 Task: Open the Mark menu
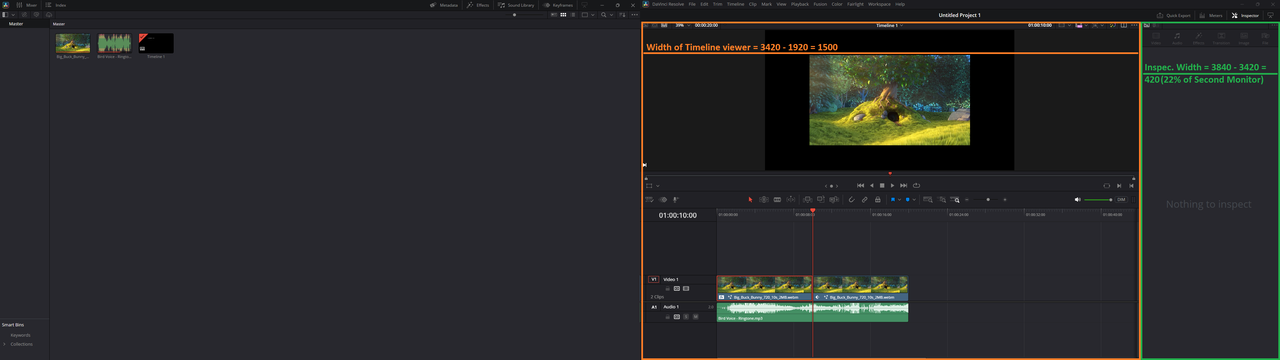766,4
